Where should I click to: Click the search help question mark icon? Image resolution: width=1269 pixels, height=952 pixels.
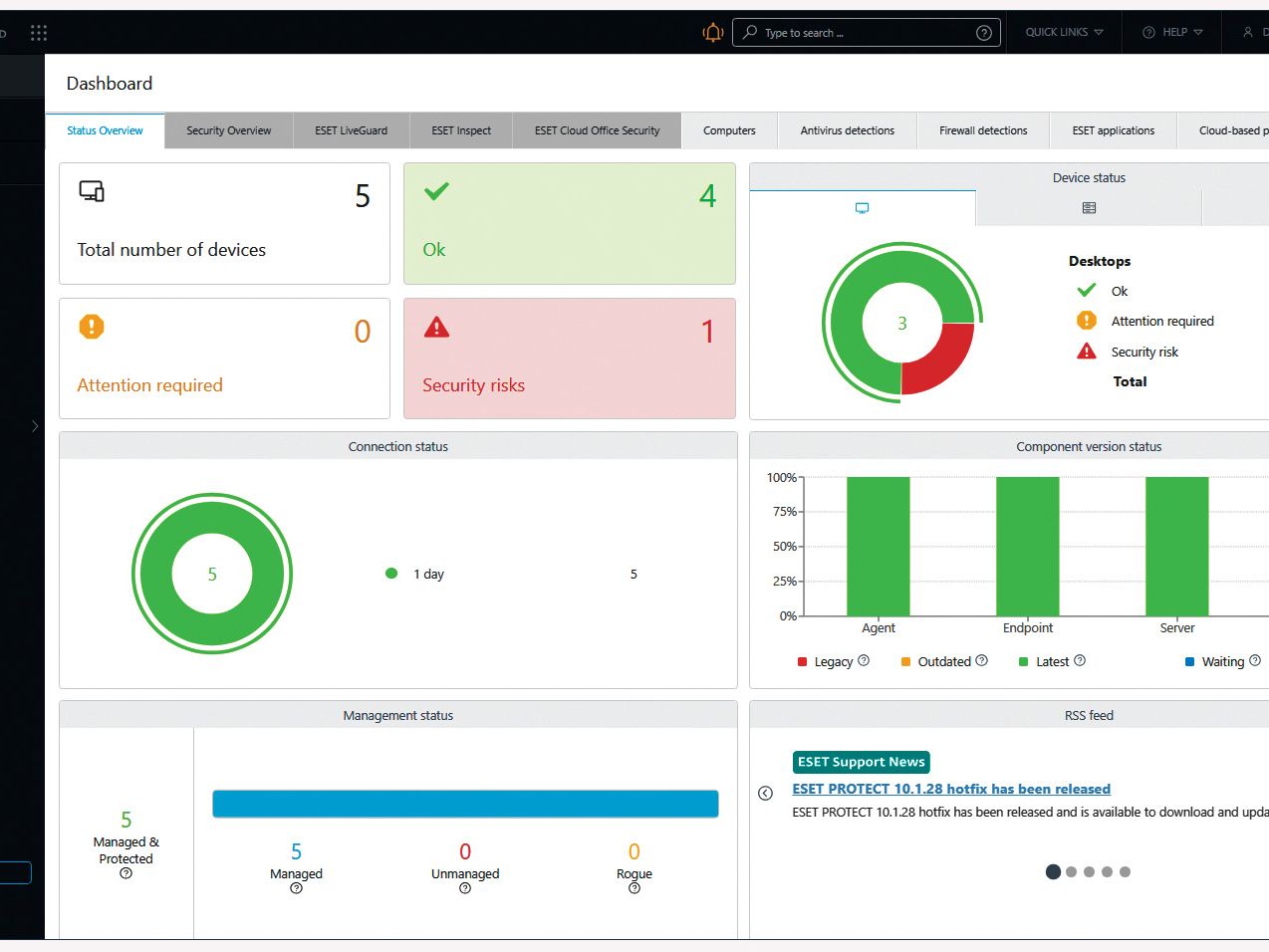(984, 33)
